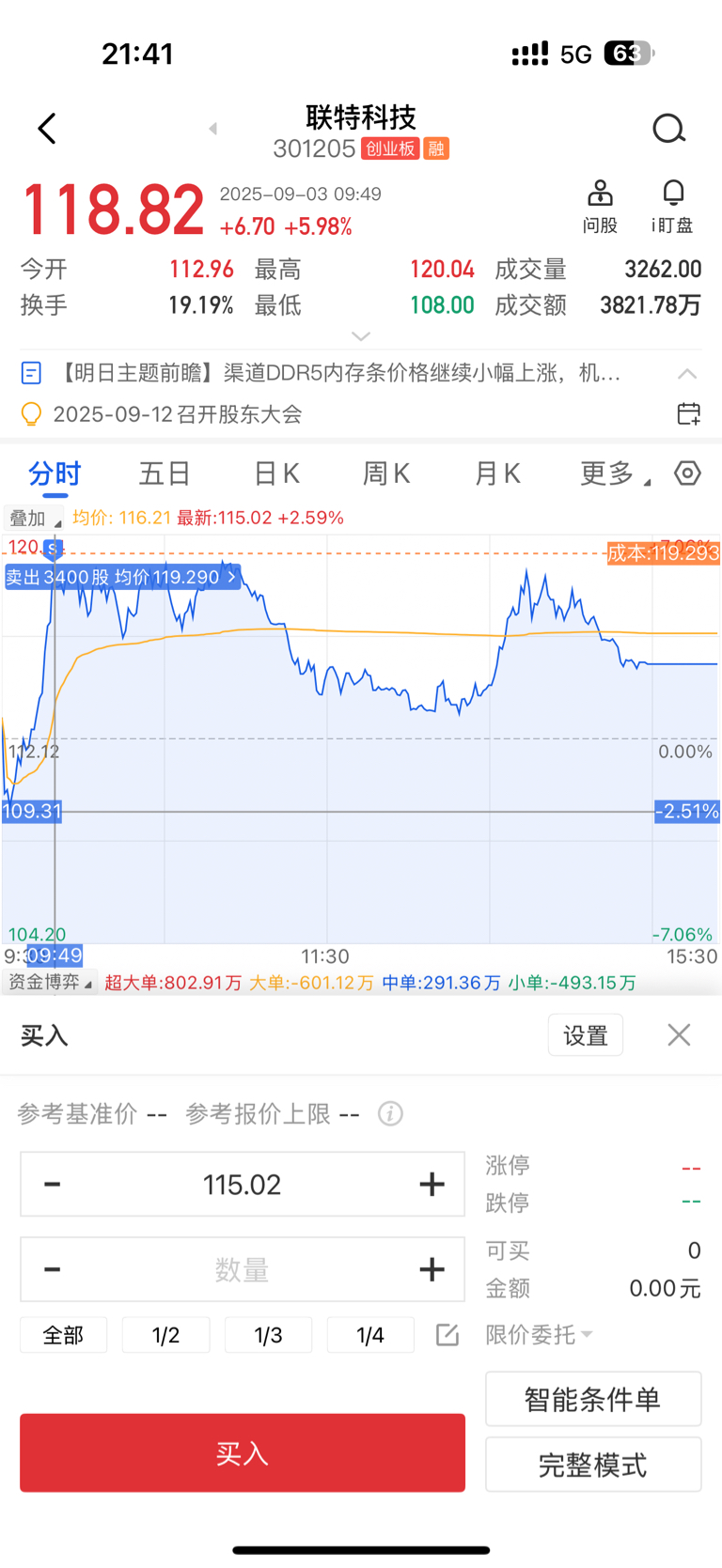Viewport: 722px width, 1568px height.
Task: Tap the i盯盘 bell icon
Action: (x=672, y=206)
